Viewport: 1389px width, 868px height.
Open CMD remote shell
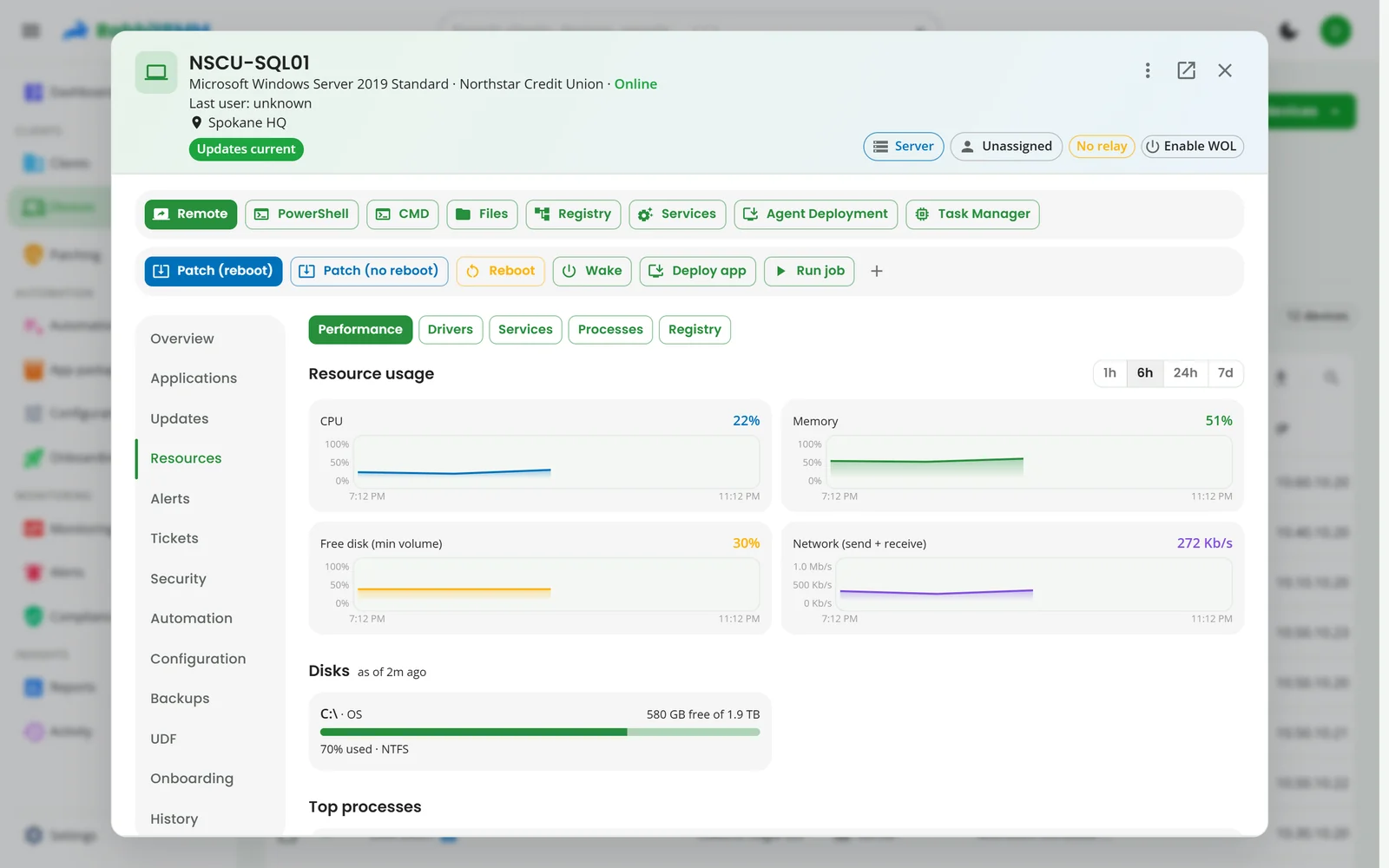click(x=402, y=214)
